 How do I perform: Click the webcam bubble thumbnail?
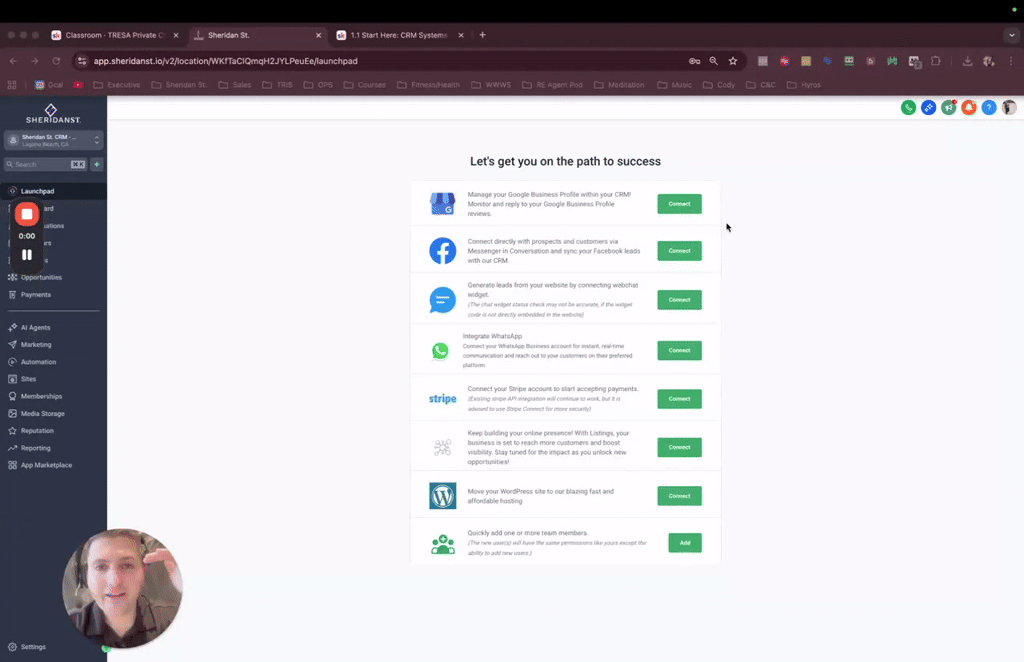pyautogui.click(x=122, y=589)
